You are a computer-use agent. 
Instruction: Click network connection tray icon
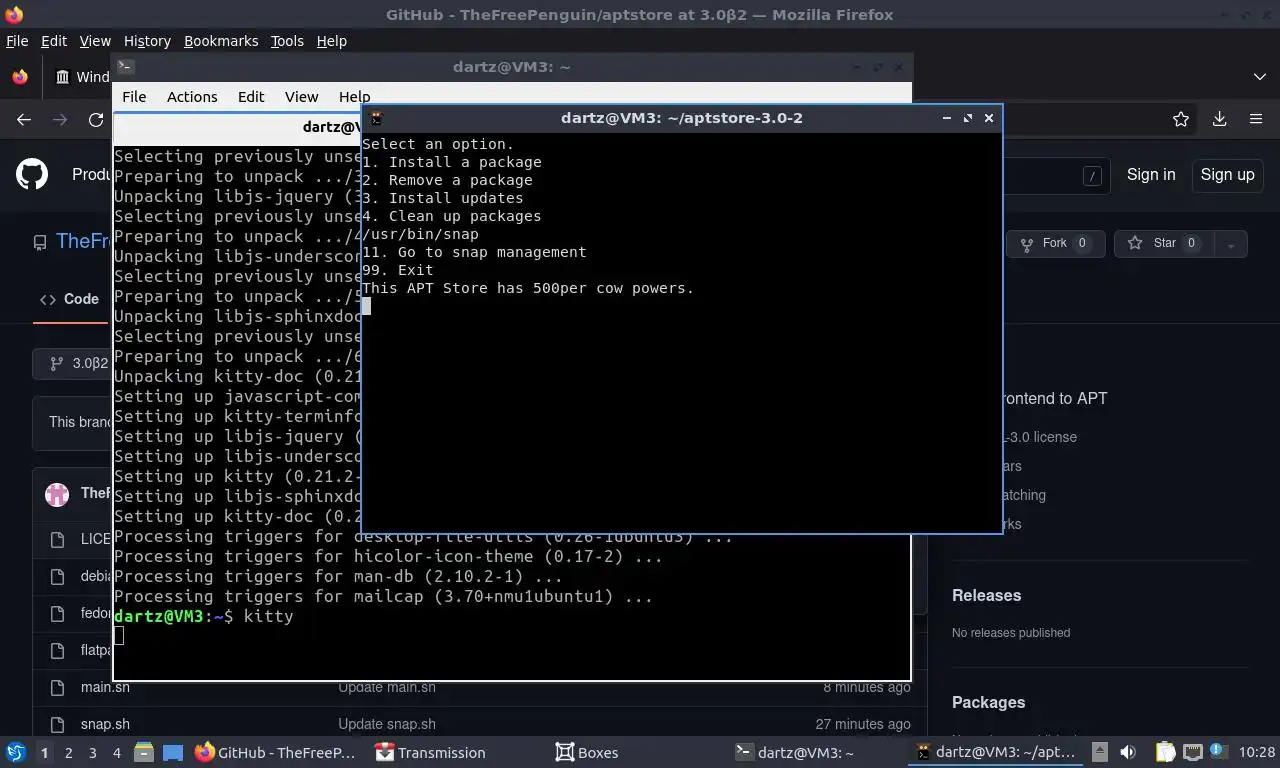(x=1192, y=752)
